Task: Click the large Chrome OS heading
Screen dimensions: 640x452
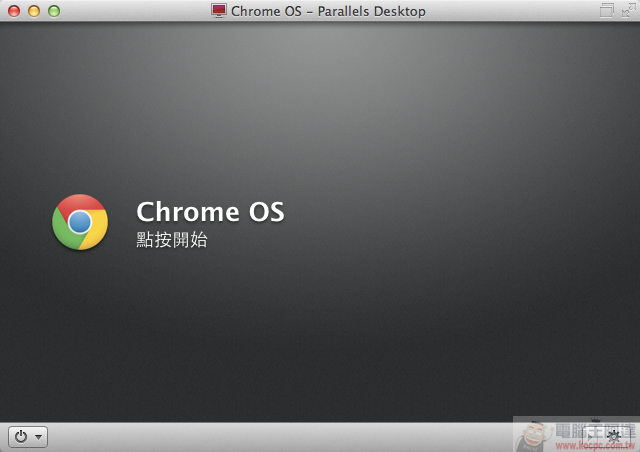Action: [210, 212]
